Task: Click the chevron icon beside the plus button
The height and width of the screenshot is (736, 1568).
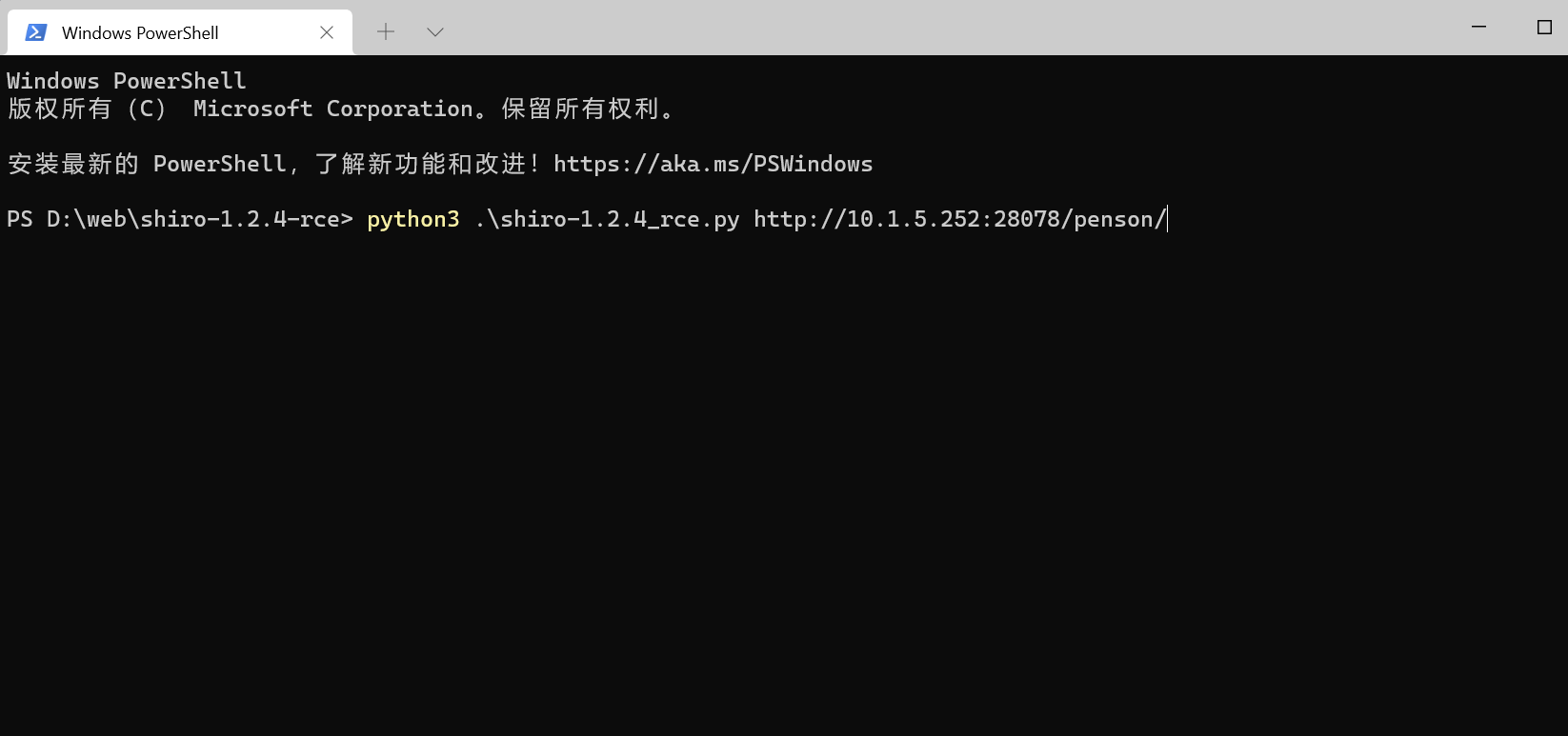Action: tap(435, 31)
